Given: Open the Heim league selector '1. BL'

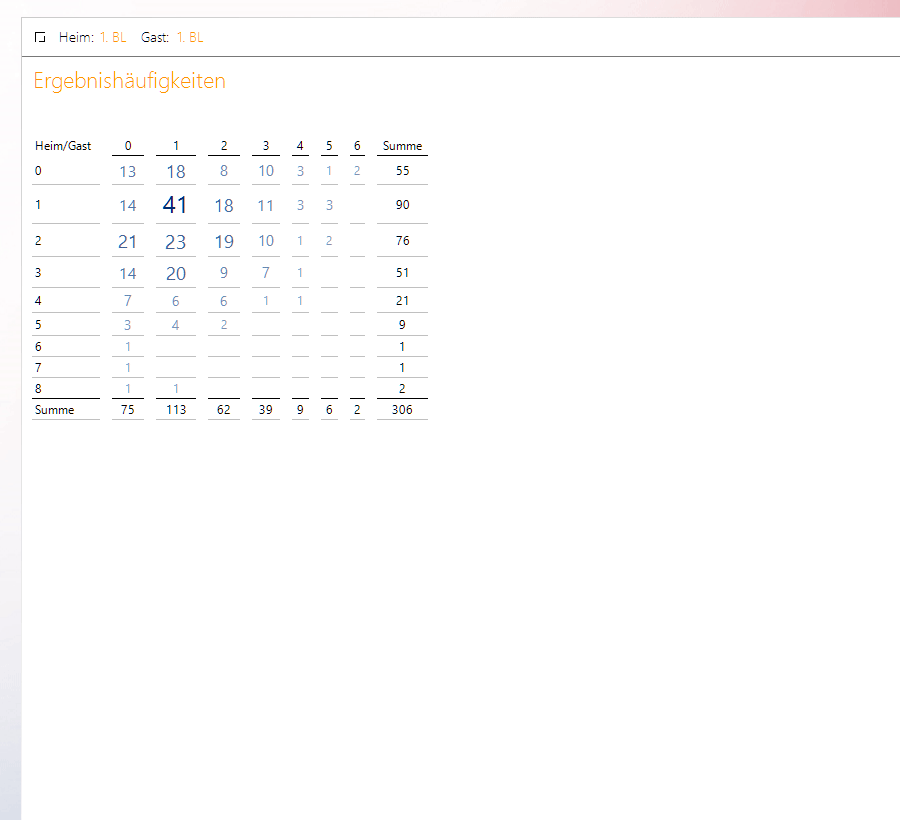Looking at the screenshot, I should pos(113,37).
